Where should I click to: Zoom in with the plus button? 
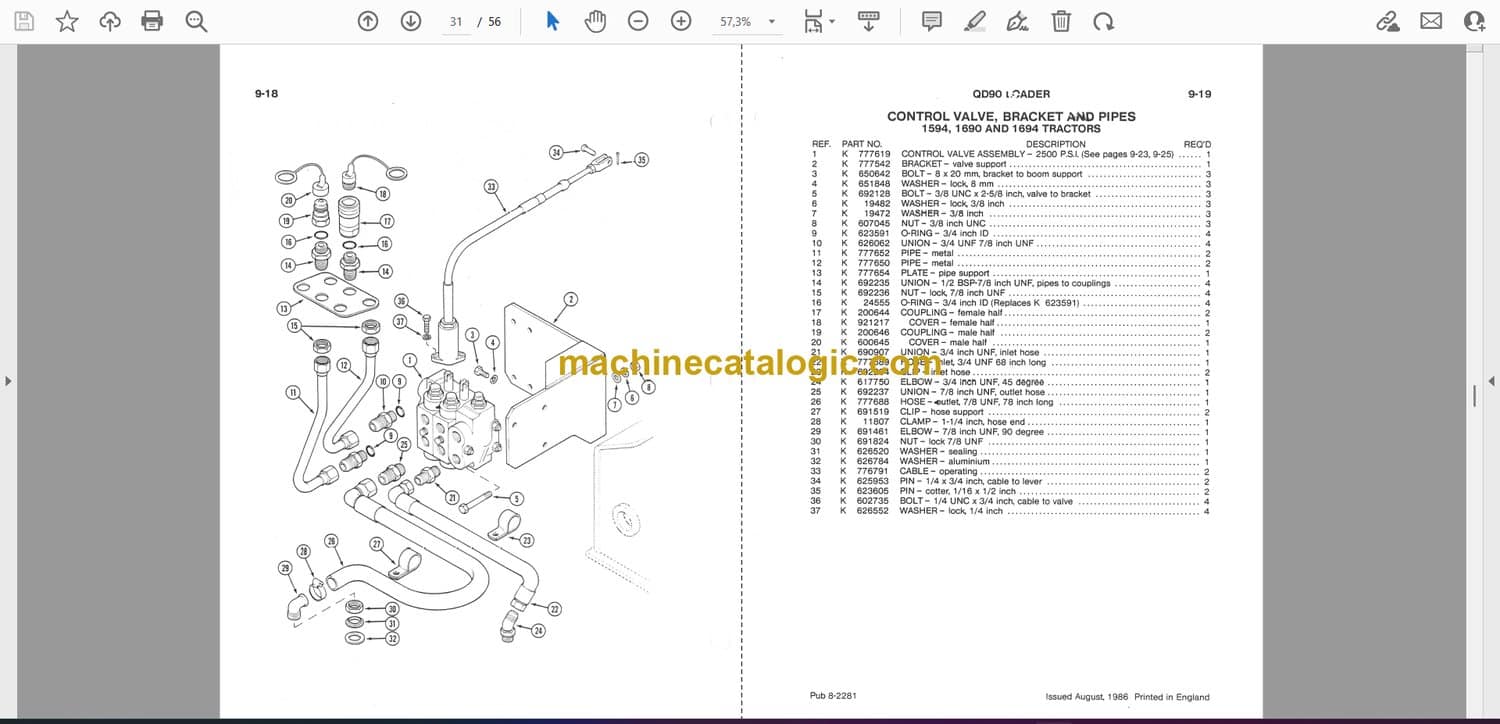(681, 21)
